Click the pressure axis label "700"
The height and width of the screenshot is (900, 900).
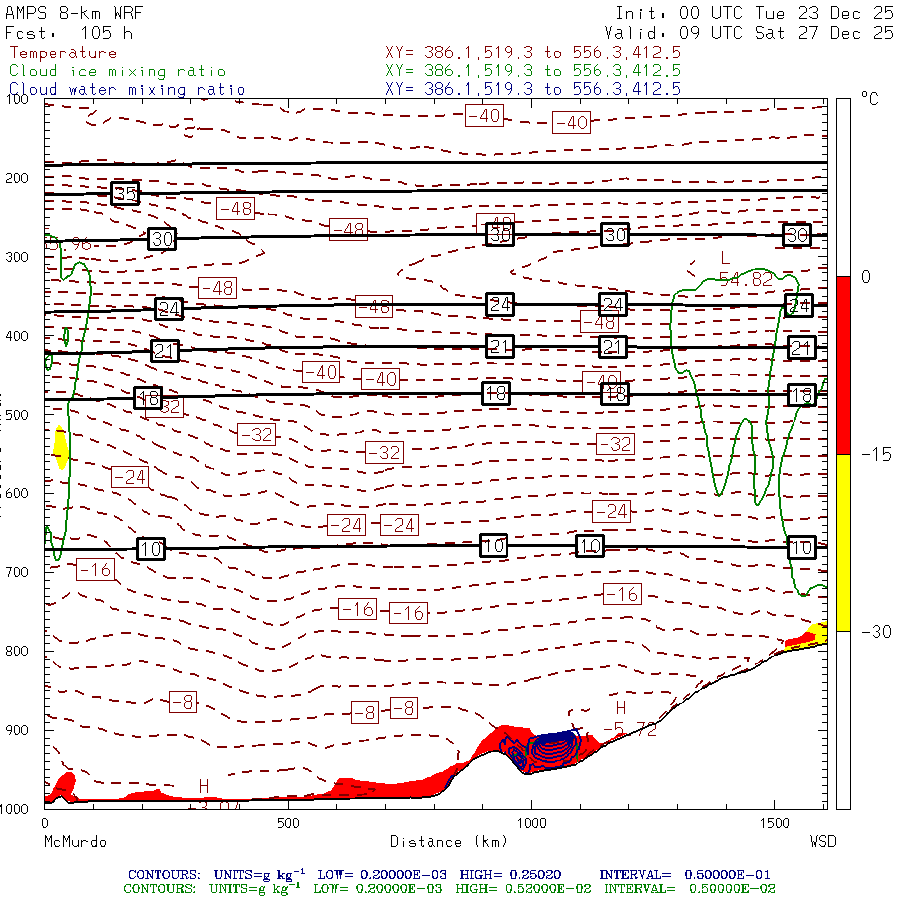pos(17,572)
